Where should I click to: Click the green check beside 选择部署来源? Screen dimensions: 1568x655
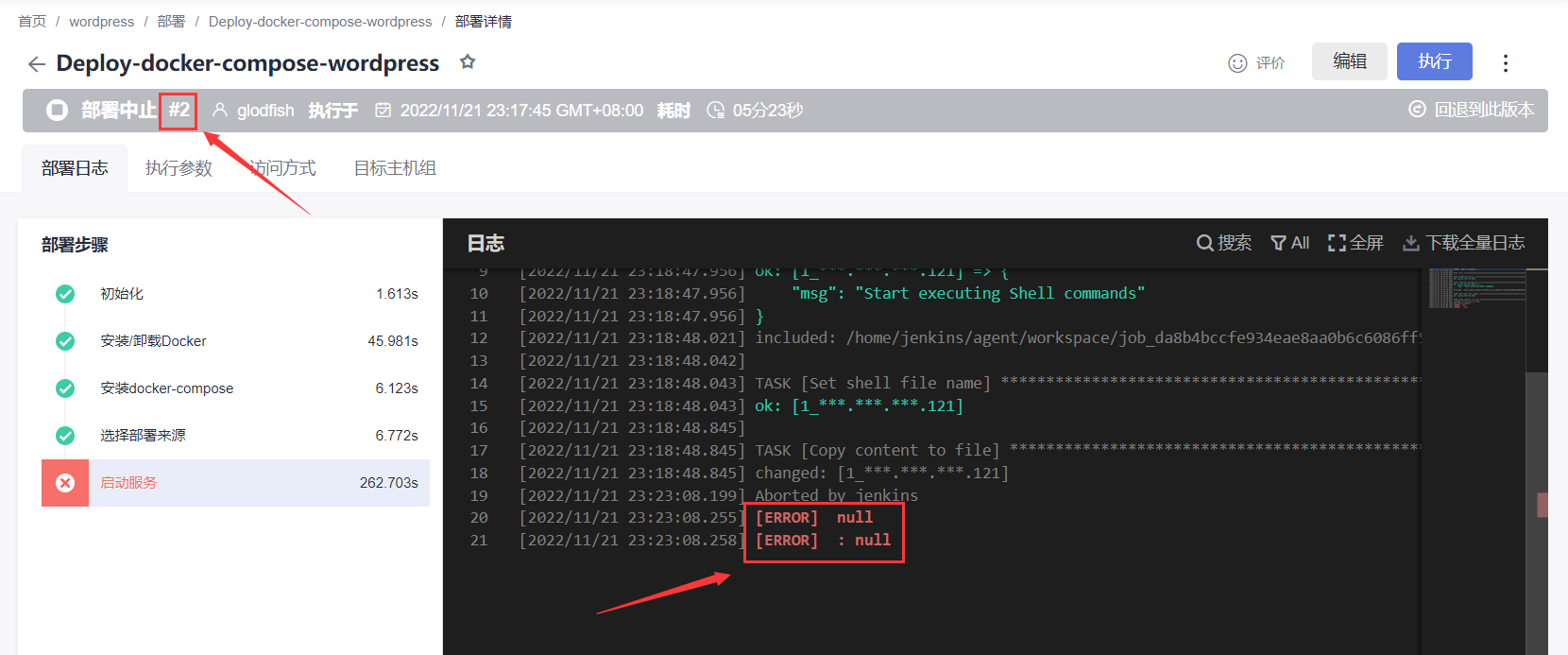click(65, 436)
